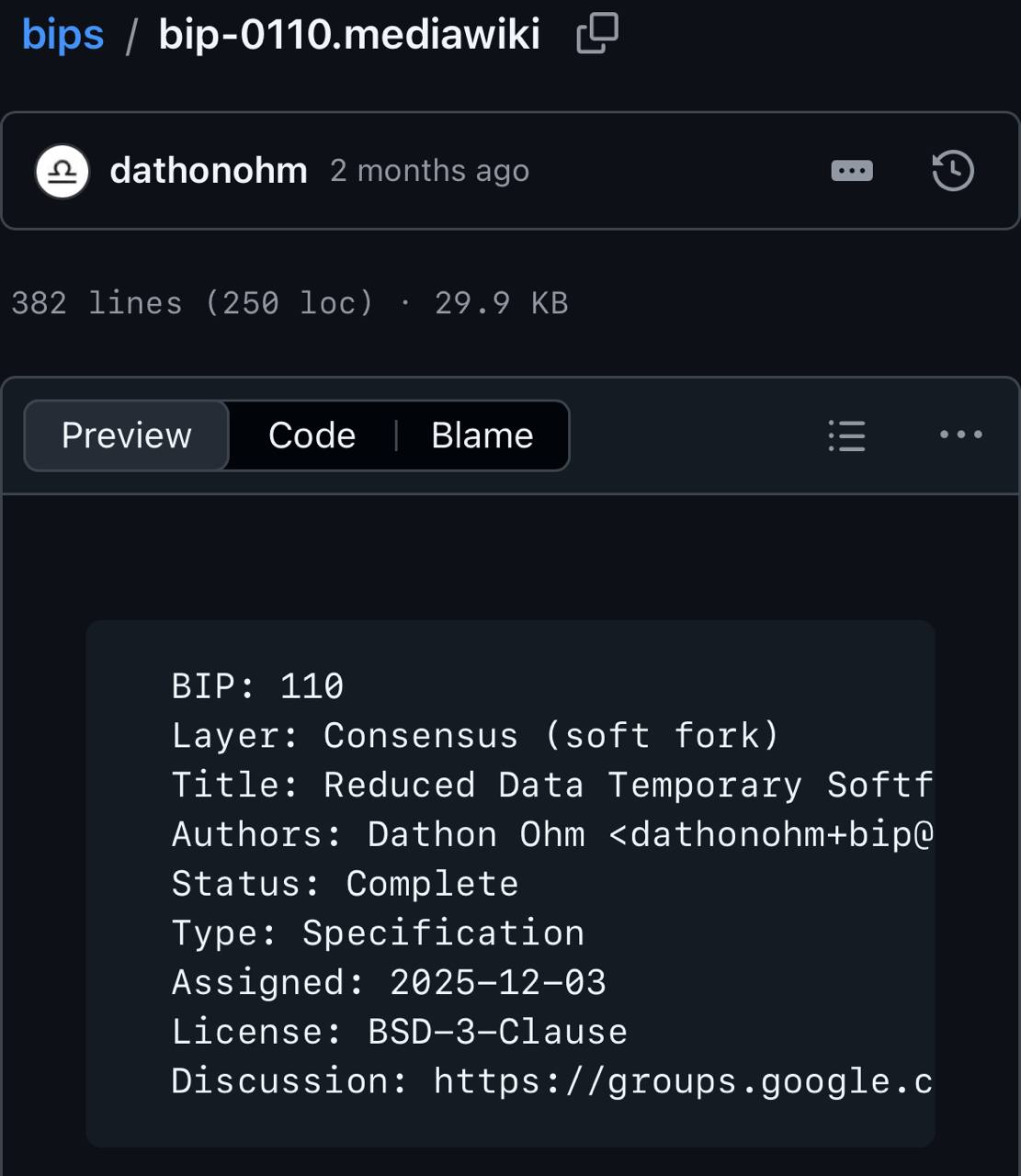The width and height of the screenshot is (1021, 1176).
Task: Open the bips breadcrumb link
Action: 62,36
